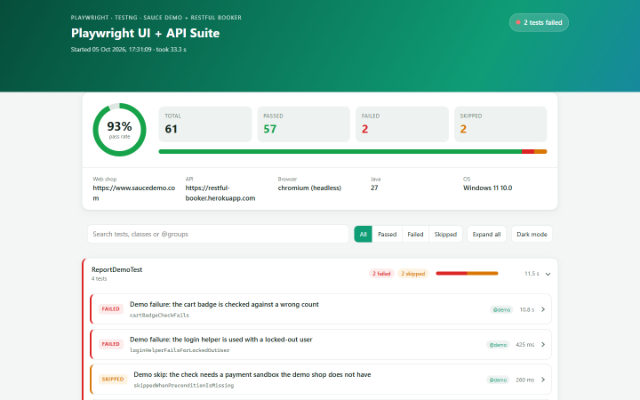This screenshot has width=640, height=400.
Task: Select the Passed filter tab
Action: 387,234
